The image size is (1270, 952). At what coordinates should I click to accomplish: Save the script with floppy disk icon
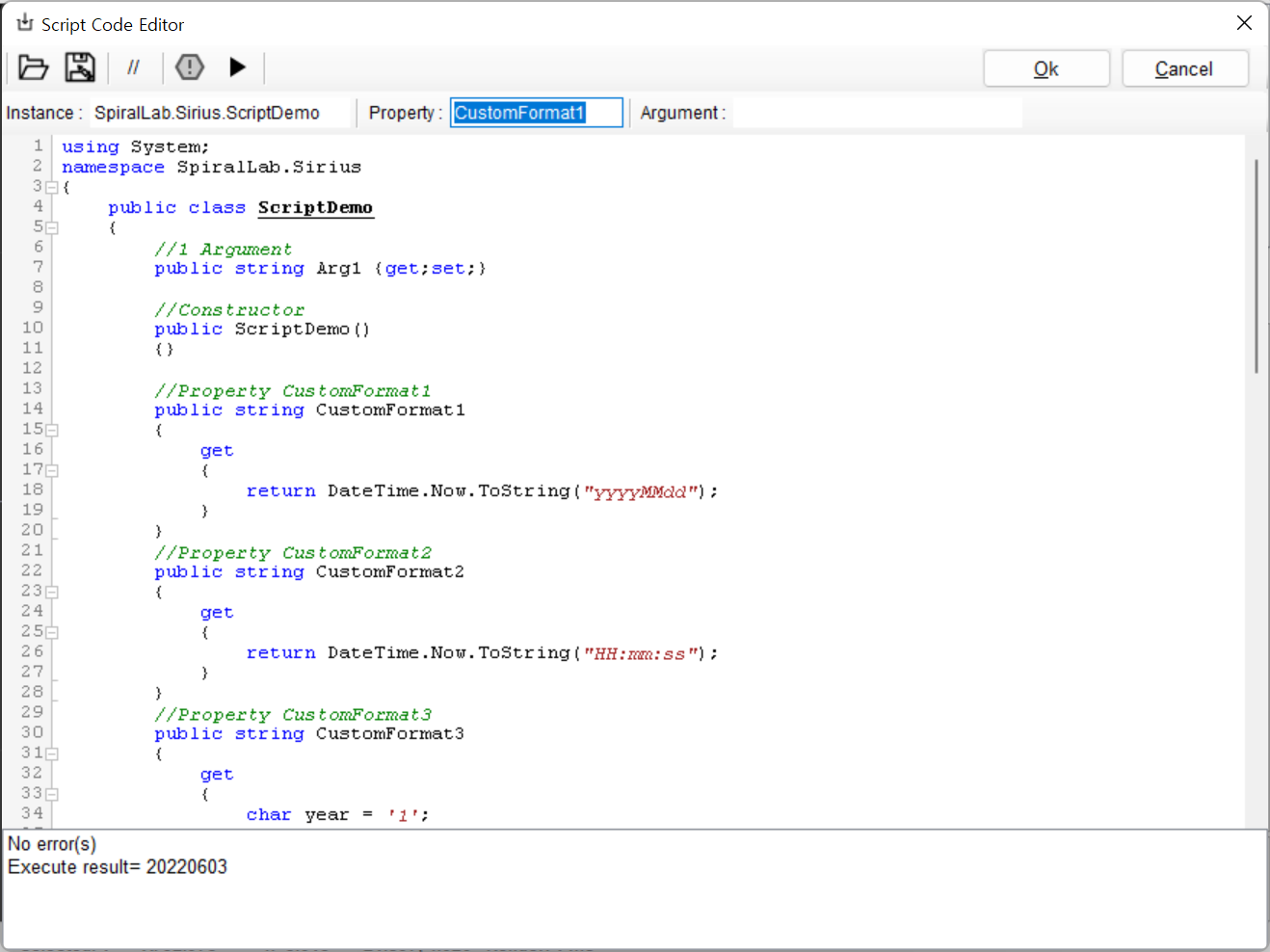pos(80,67)
